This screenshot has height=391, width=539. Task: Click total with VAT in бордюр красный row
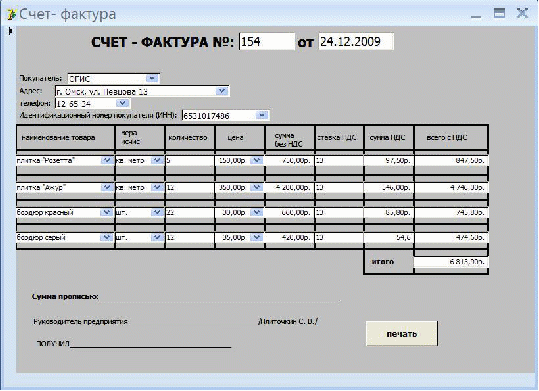tap(451, 213)
